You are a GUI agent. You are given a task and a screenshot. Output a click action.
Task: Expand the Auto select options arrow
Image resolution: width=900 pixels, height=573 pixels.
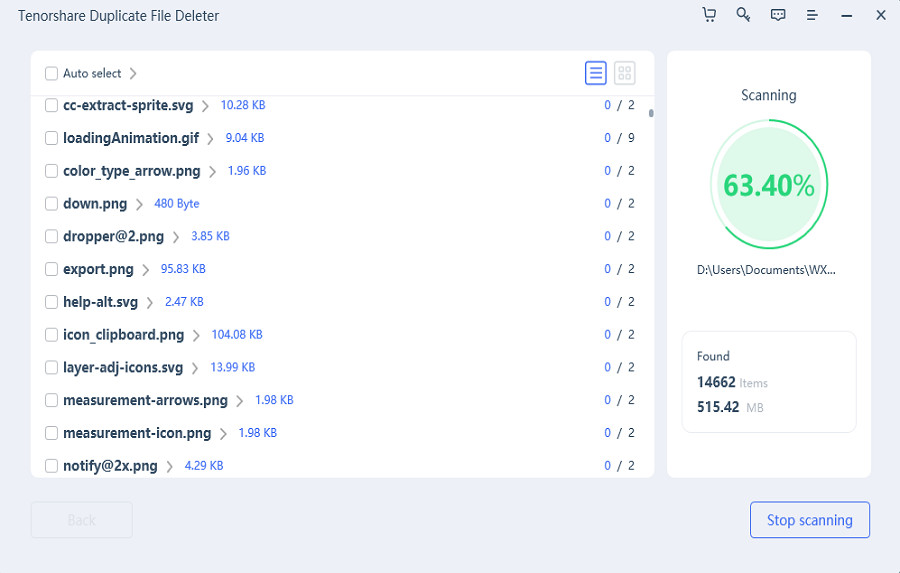coord(134,73)
